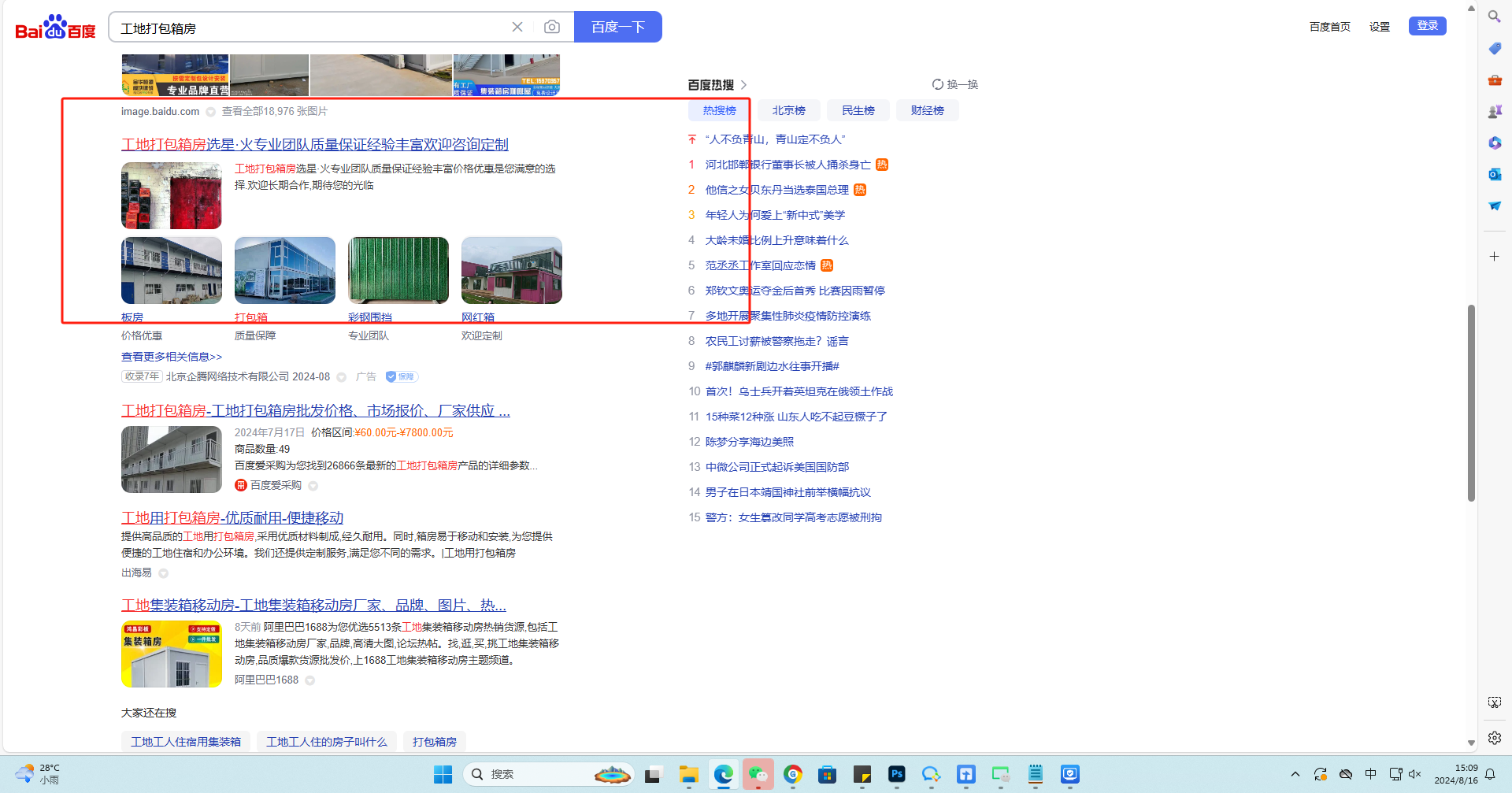Screen dimensions: 1512x793
Task: Switch to Microsoft Edge in the taskbar
Action: (723, 775)
